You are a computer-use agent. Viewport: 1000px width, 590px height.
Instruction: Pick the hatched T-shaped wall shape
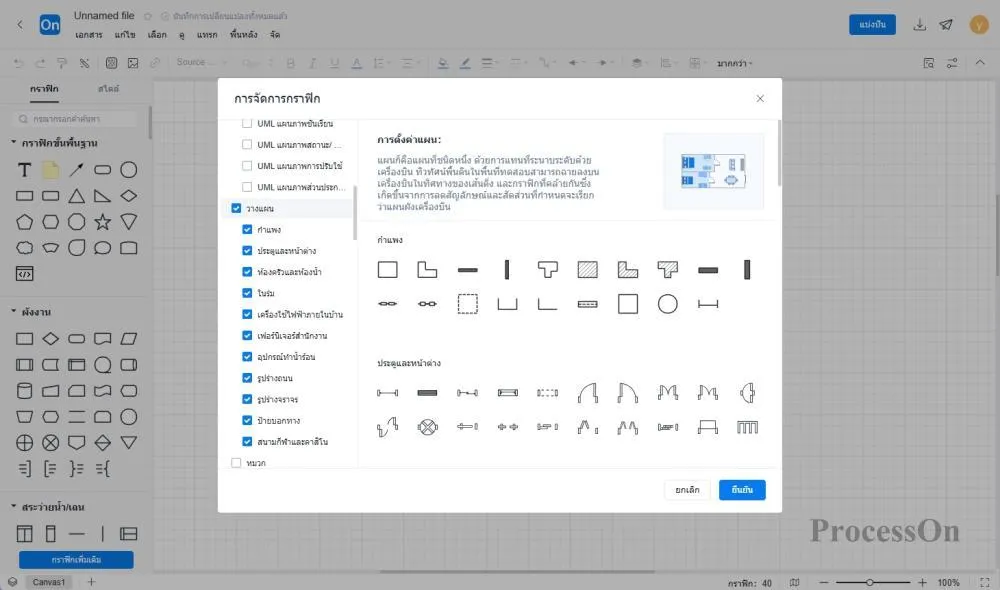668,270
